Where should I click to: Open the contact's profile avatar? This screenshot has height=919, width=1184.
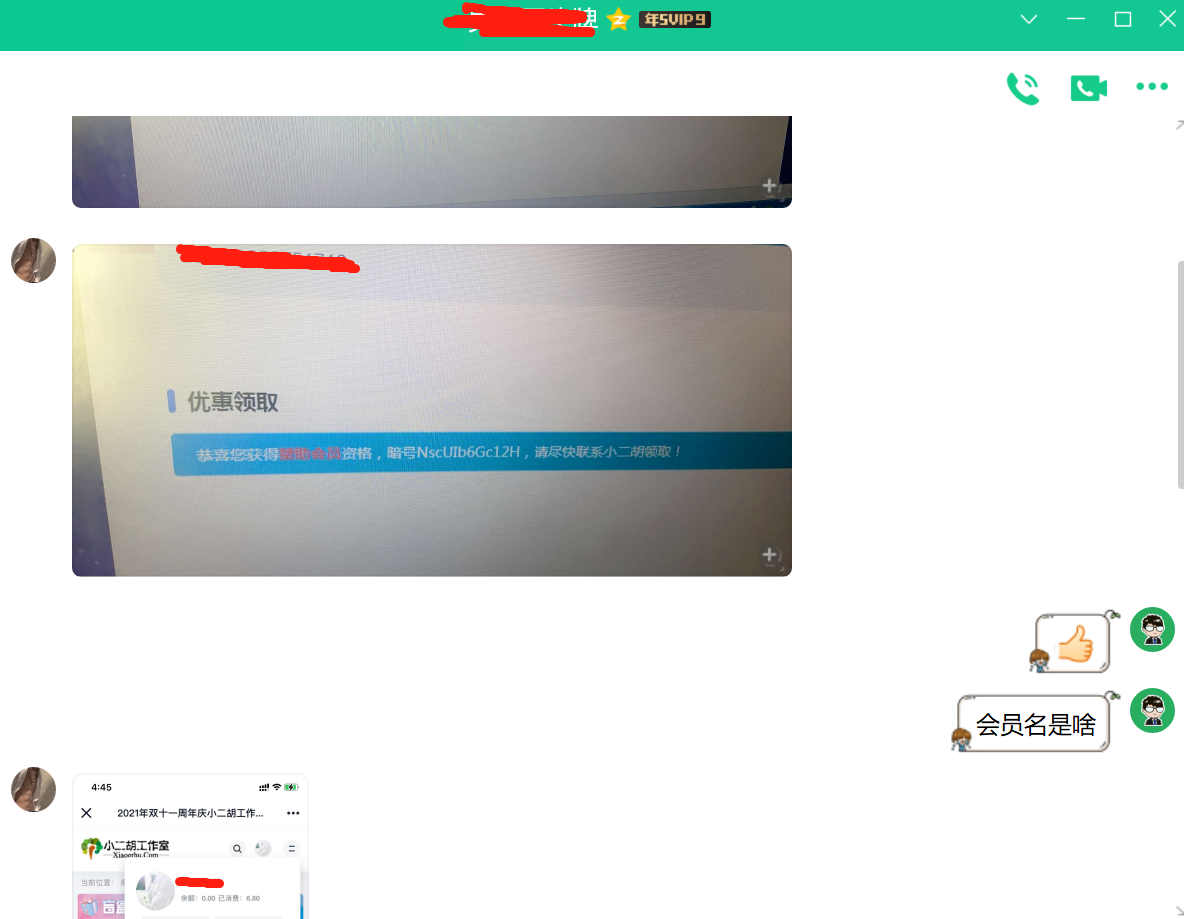tap(33, 260)
